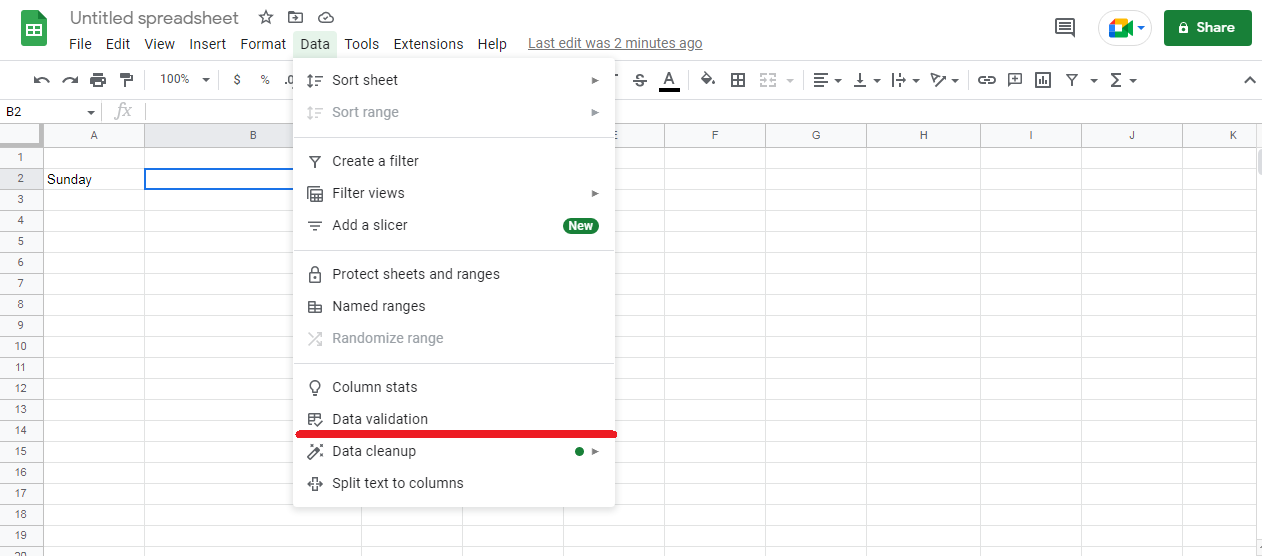
Task: Open vertical align dropdown
Action: point(866,80)
